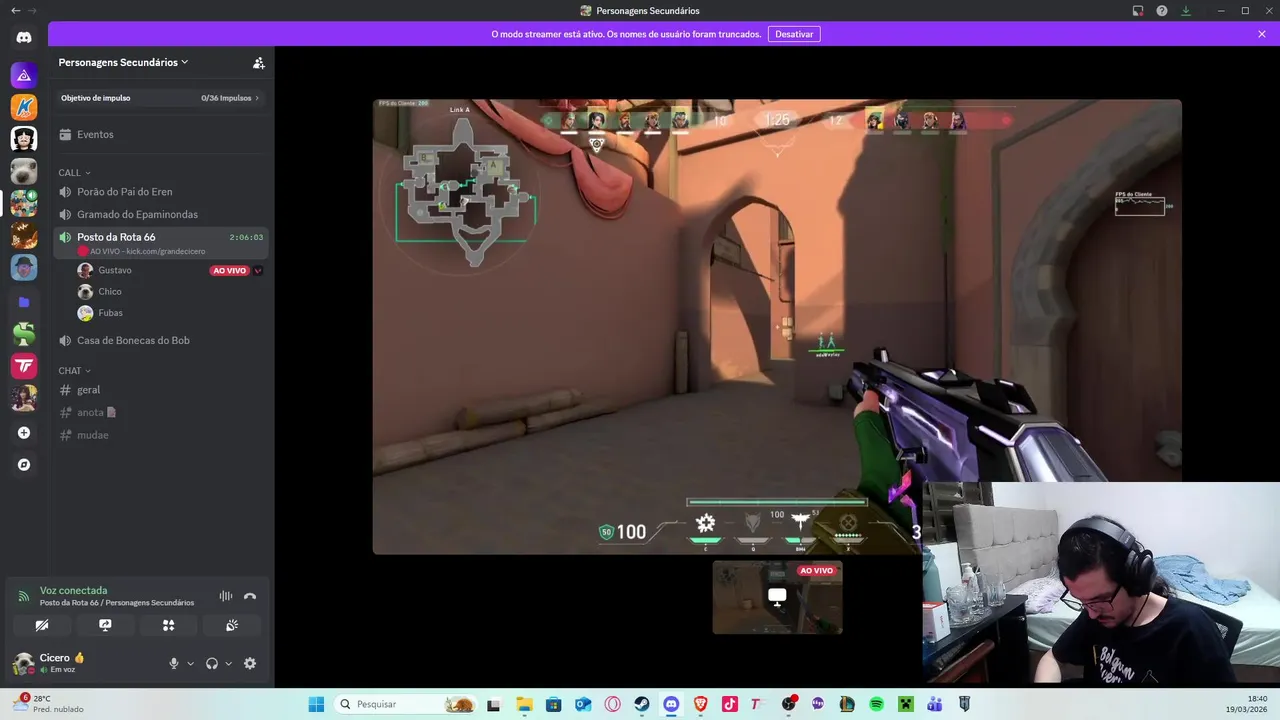The width and height of the screenshot is (1280, 720).
Task: Click Desativar to disable streamer mode
Action: coord(794,34)
